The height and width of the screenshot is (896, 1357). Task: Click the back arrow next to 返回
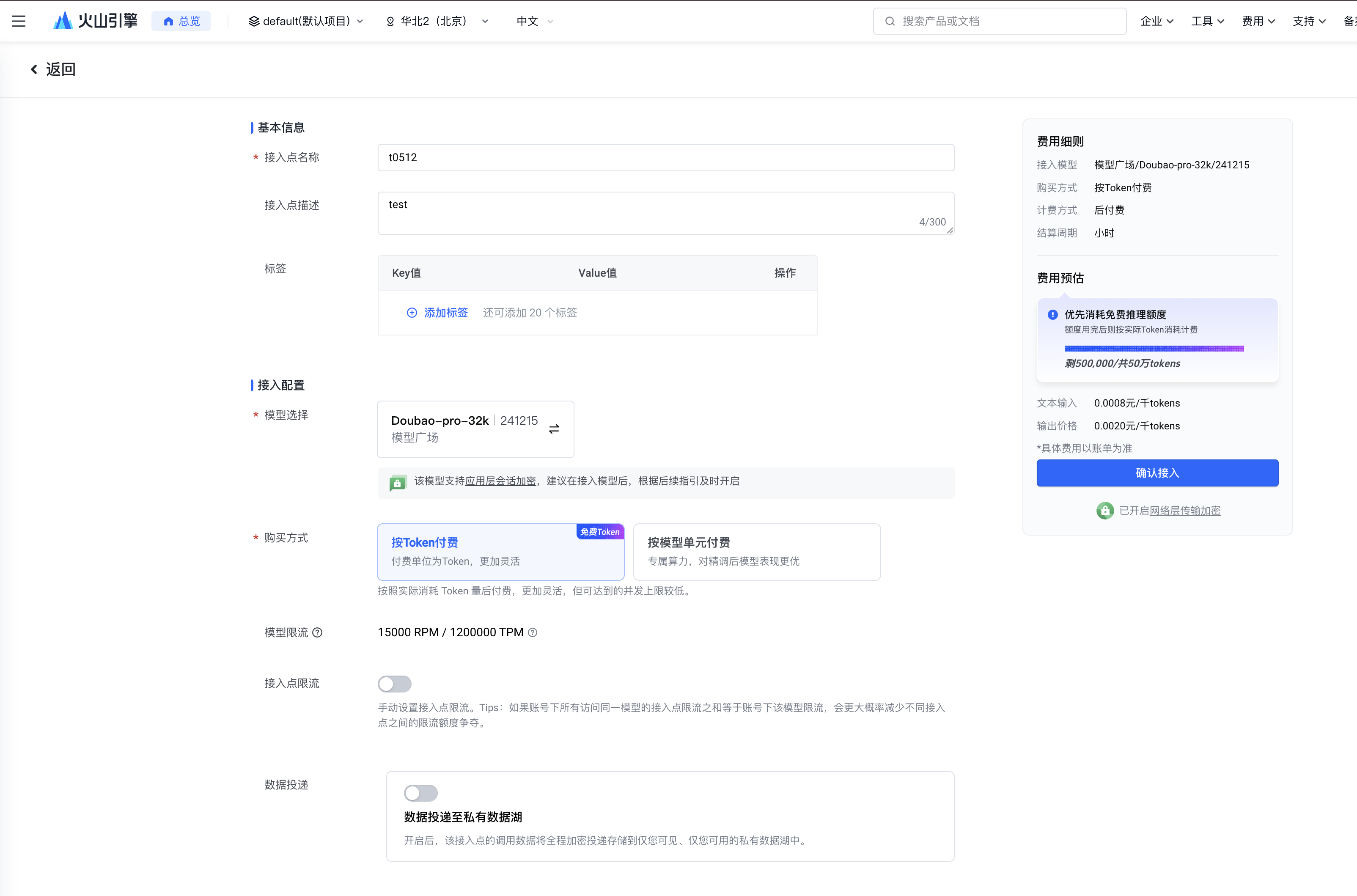[34, 69]
